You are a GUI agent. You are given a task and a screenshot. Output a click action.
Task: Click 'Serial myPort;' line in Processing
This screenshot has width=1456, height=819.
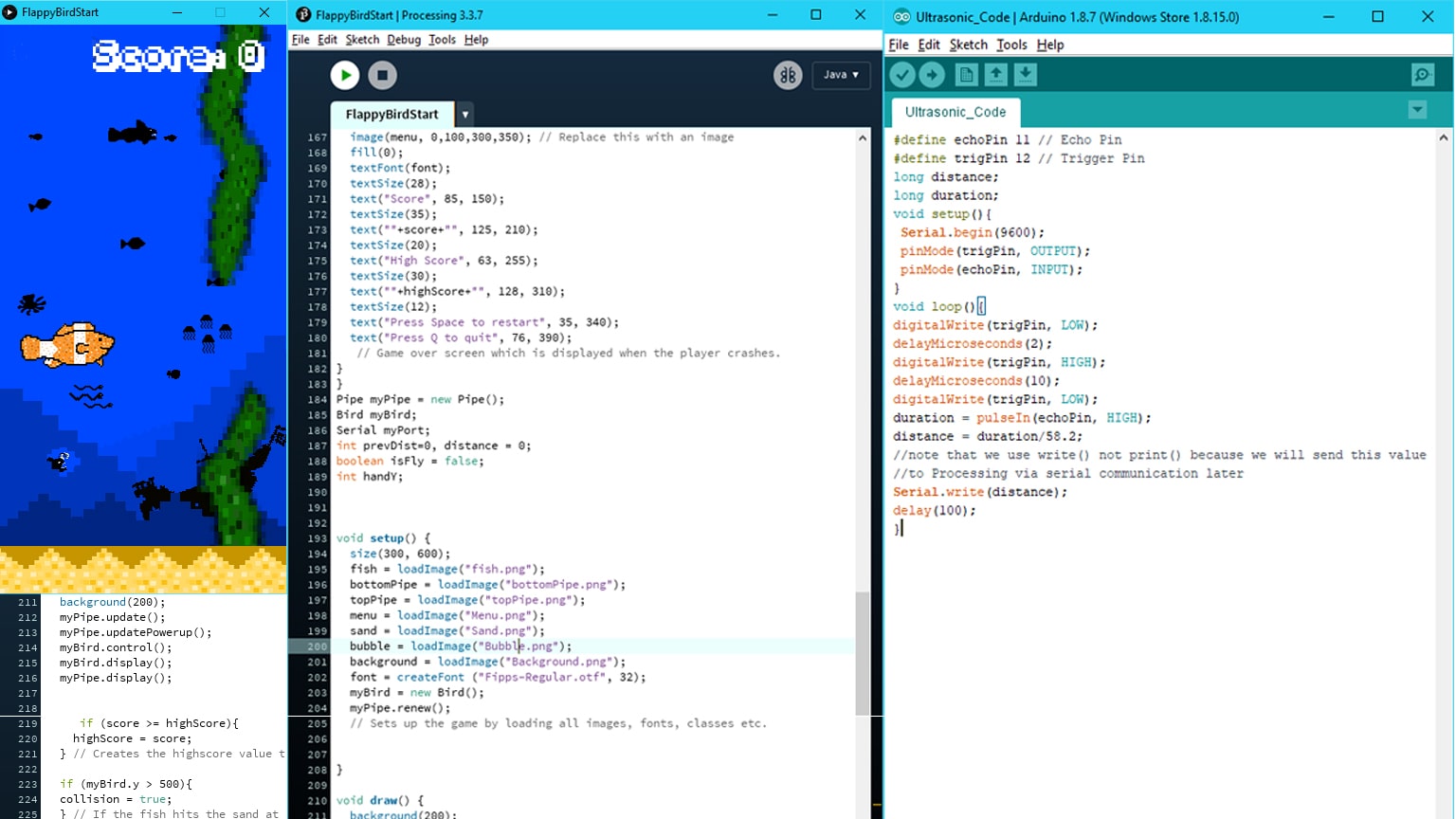(383, 430)
